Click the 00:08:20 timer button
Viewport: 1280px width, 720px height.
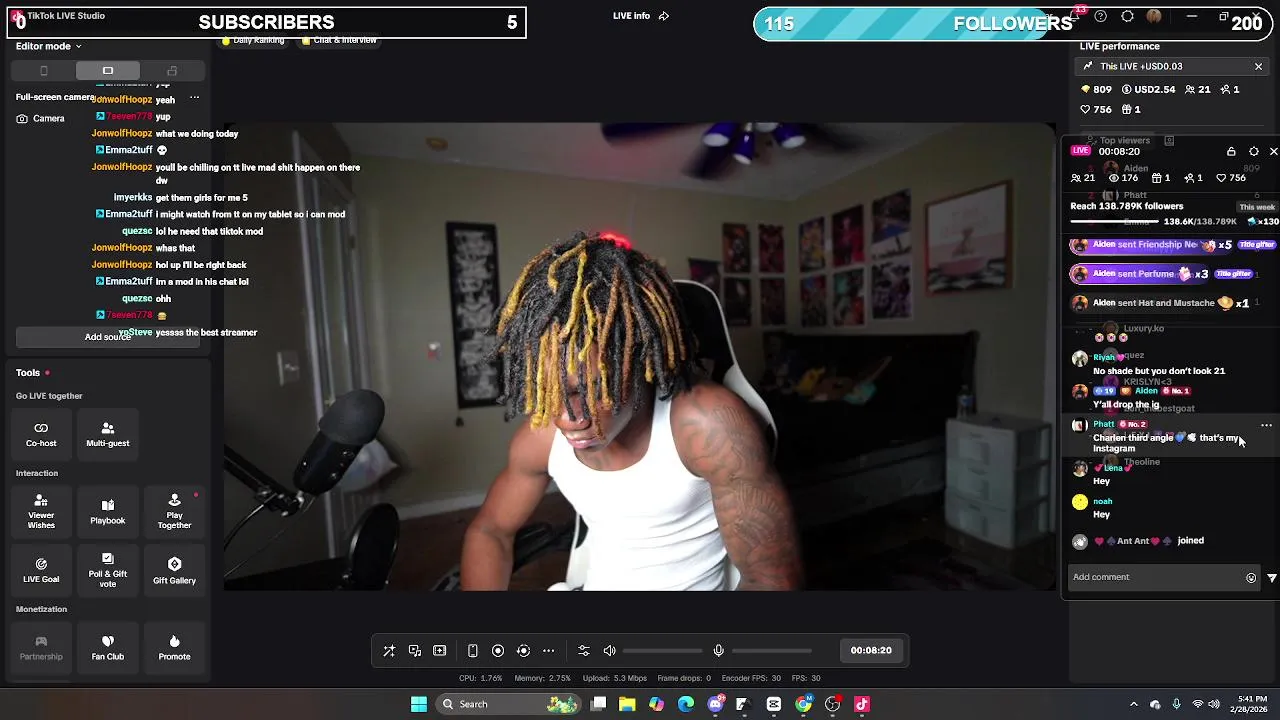point(871,651)
